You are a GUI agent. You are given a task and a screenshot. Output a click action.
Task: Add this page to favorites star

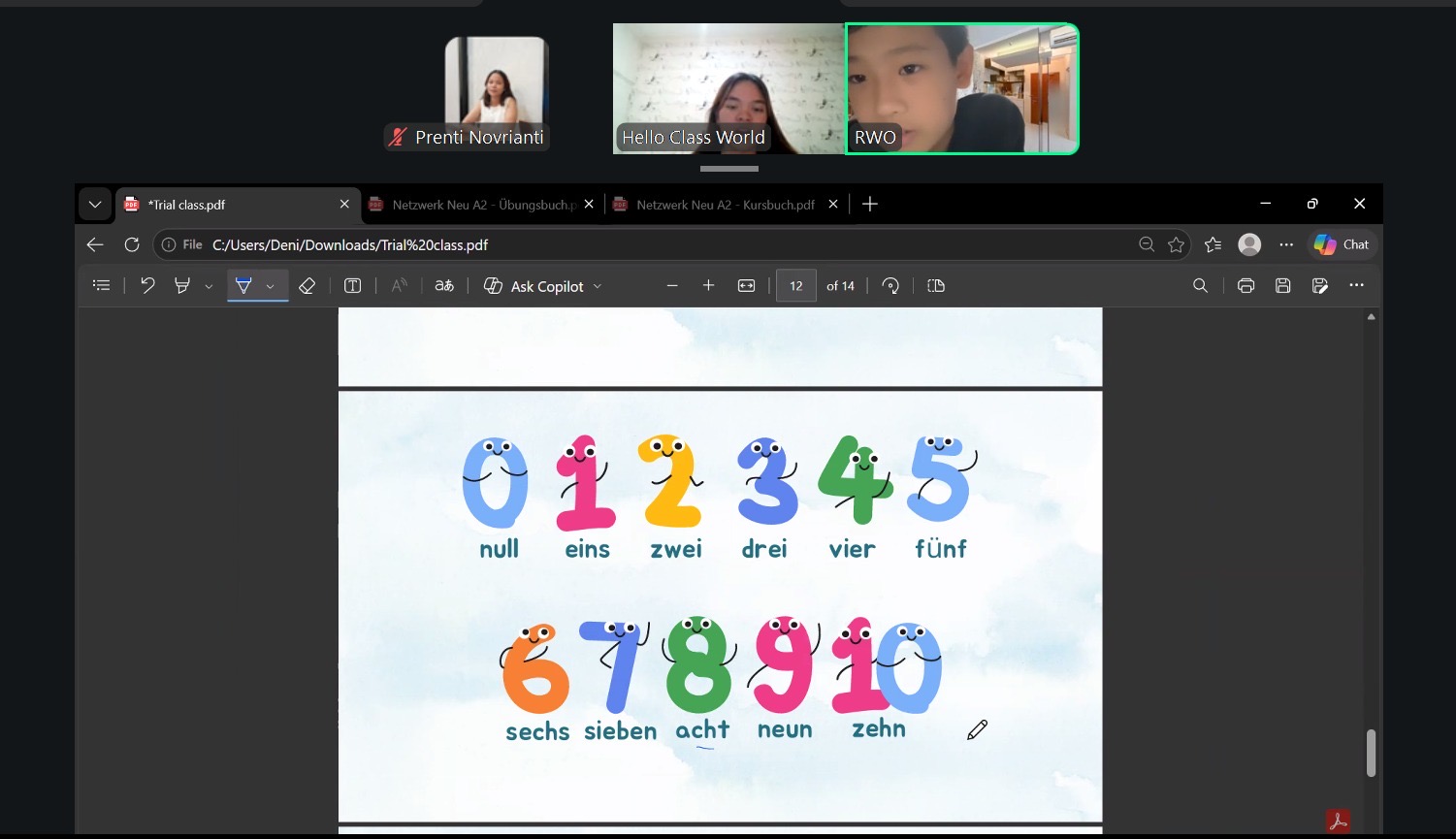tap(1177, 245)
